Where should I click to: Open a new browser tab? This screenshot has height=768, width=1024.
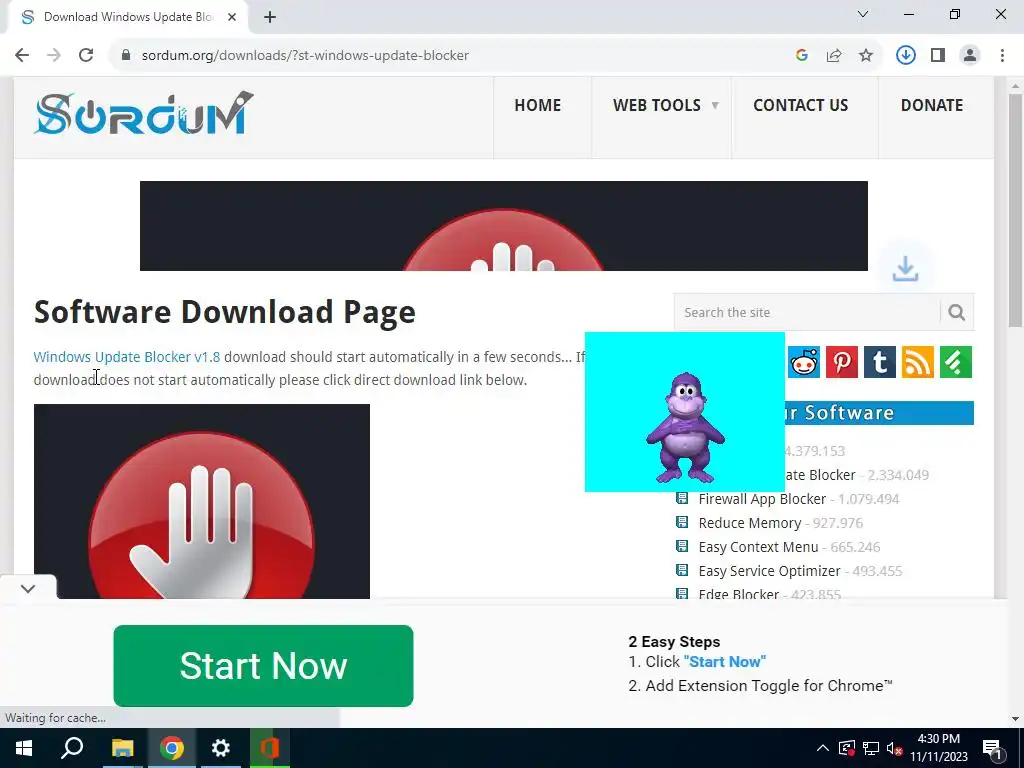[270, 17]
